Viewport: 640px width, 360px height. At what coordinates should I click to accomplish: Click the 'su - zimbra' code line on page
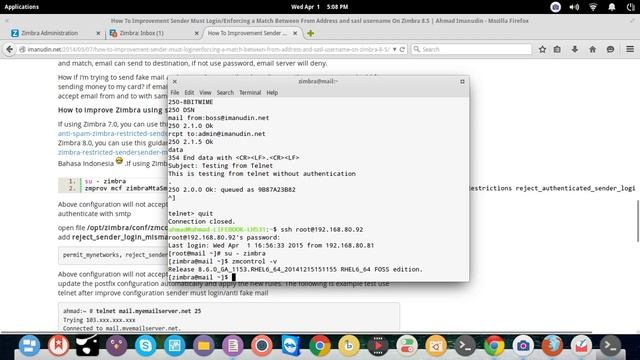pyautogui.click(x=105, y=181)
